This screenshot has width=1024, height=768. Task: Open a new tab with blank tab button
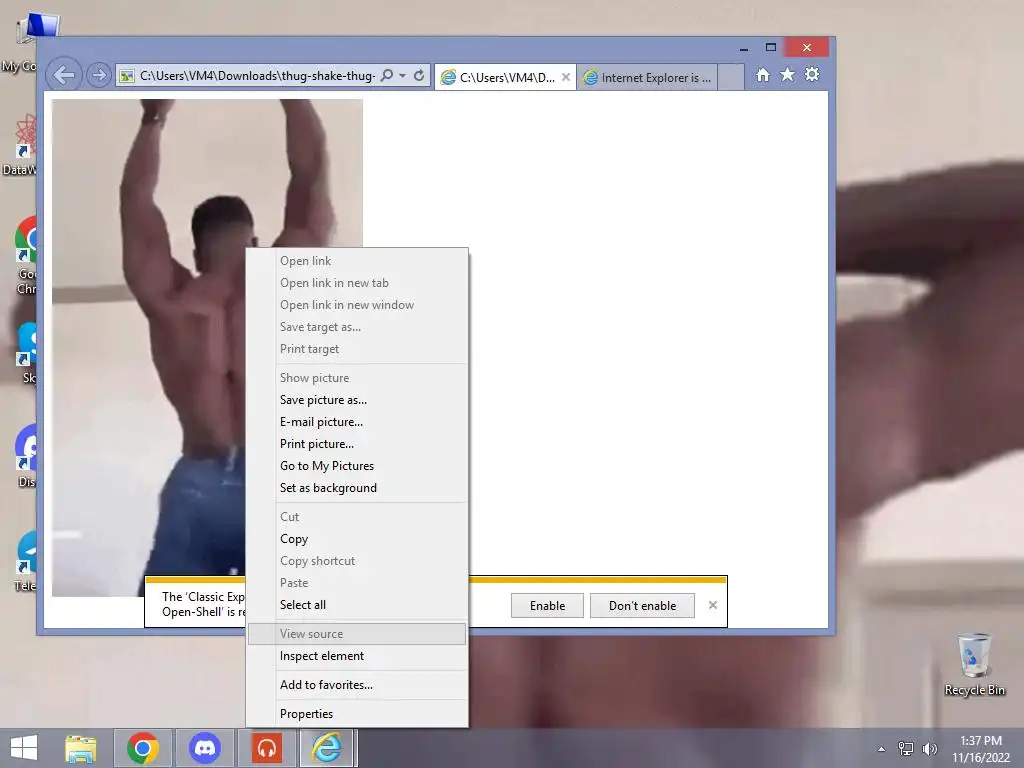tap(731, 77)
